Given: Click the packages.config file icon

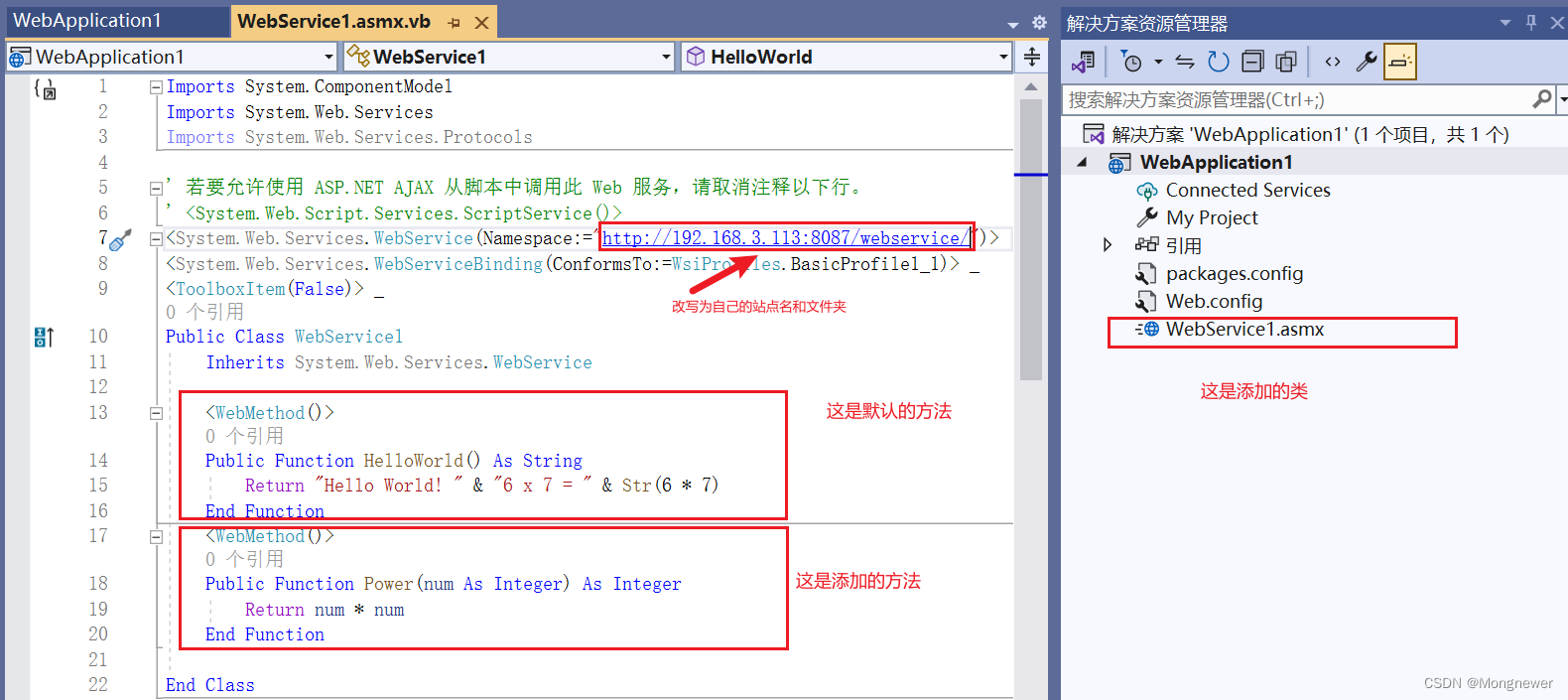Looking at the screenshot, I should (1147, 274).
